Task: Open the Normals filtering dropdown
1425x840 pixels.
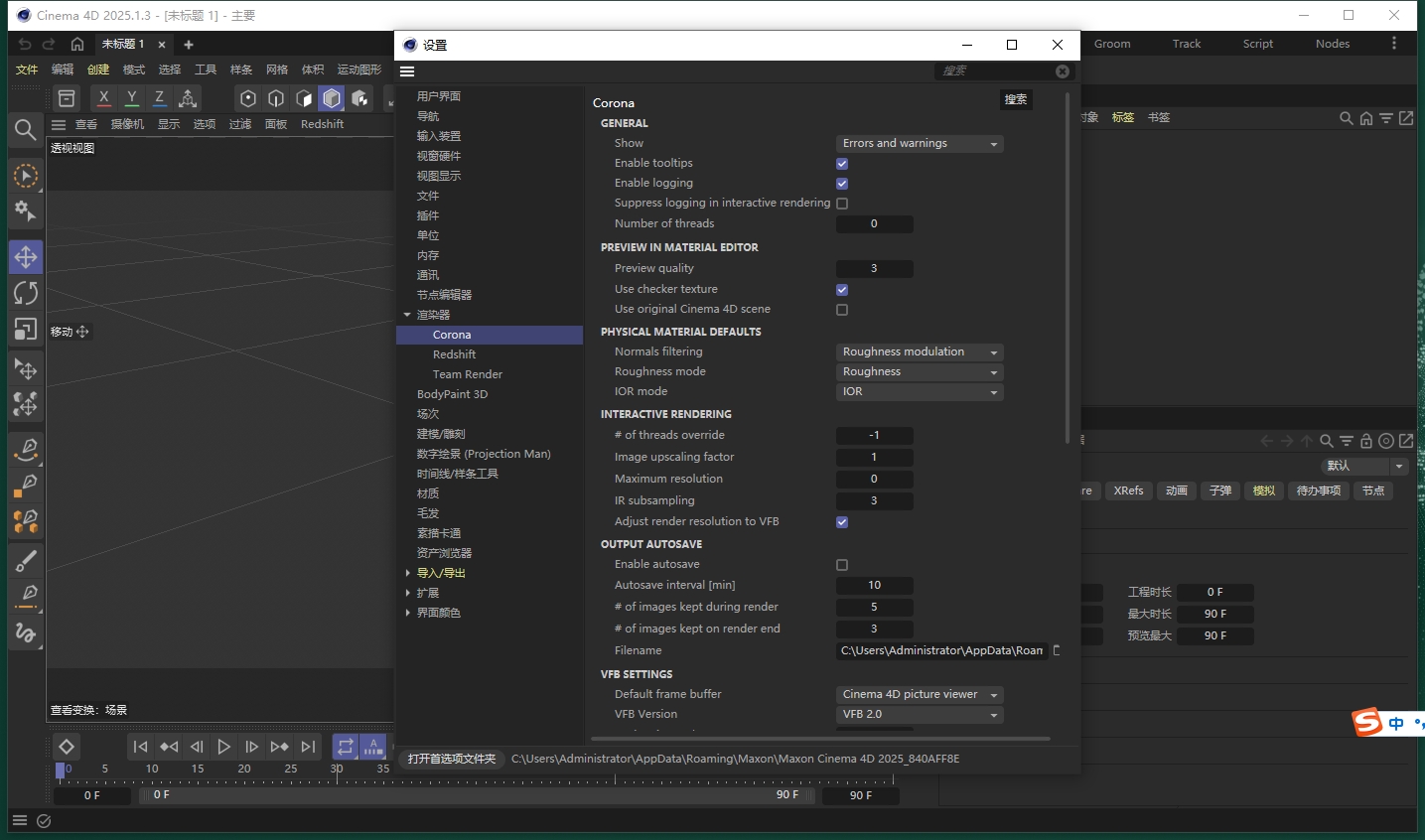Action: pos(919,352)
